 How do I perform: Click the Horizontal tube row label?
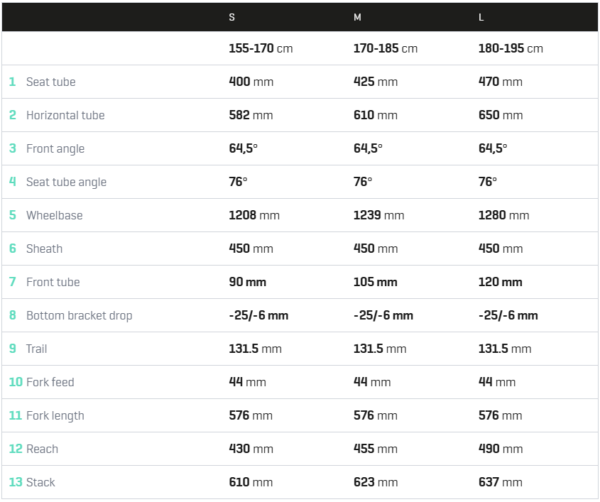pyautogui.click(x=65, y=115)
